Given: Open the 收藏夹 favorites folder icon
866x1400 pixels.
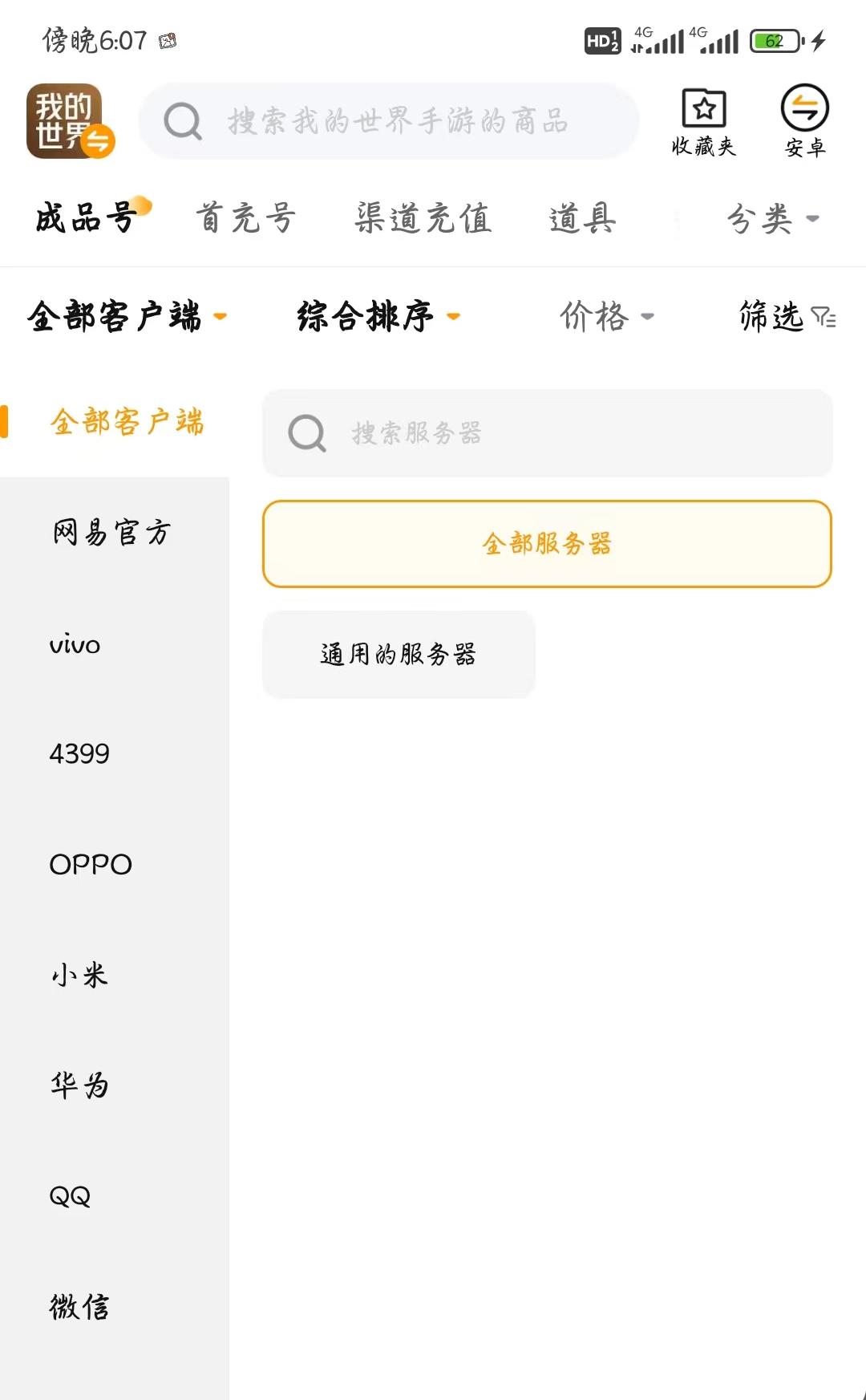Looking at the screenshot, I should tap(704, 108).
